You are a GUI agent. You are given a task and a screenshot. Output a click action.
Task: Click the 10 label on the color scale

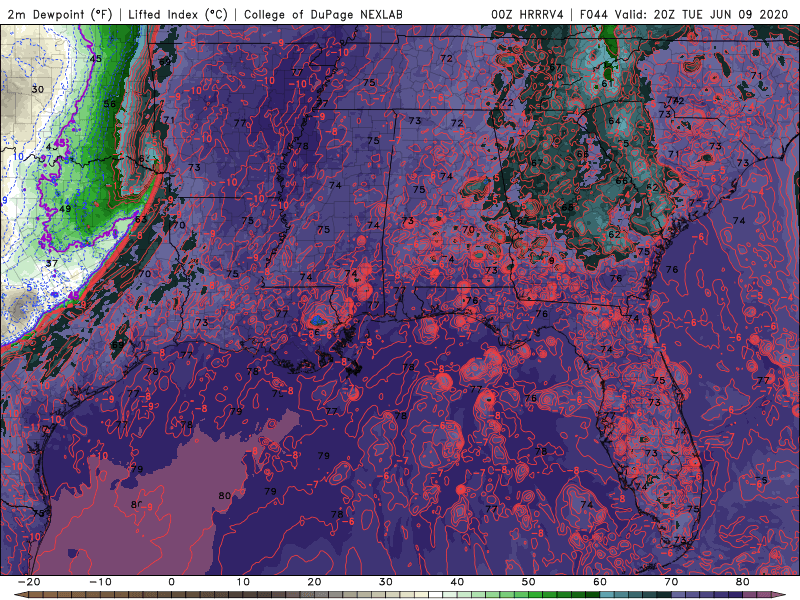pos(243,582)
